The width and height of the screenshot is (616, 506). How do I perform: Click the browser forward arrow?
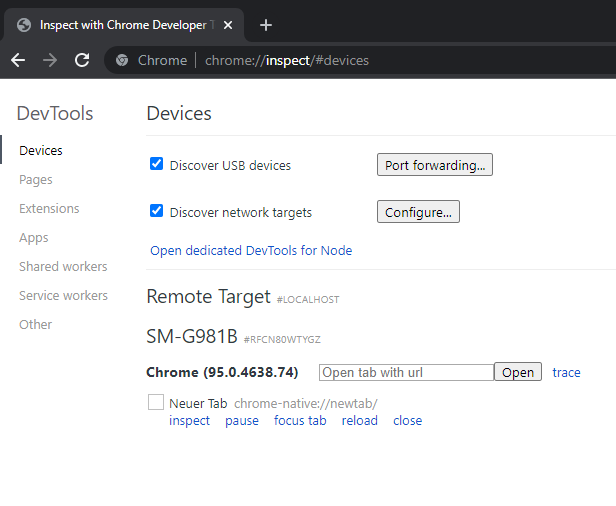[x=50, y=60]
